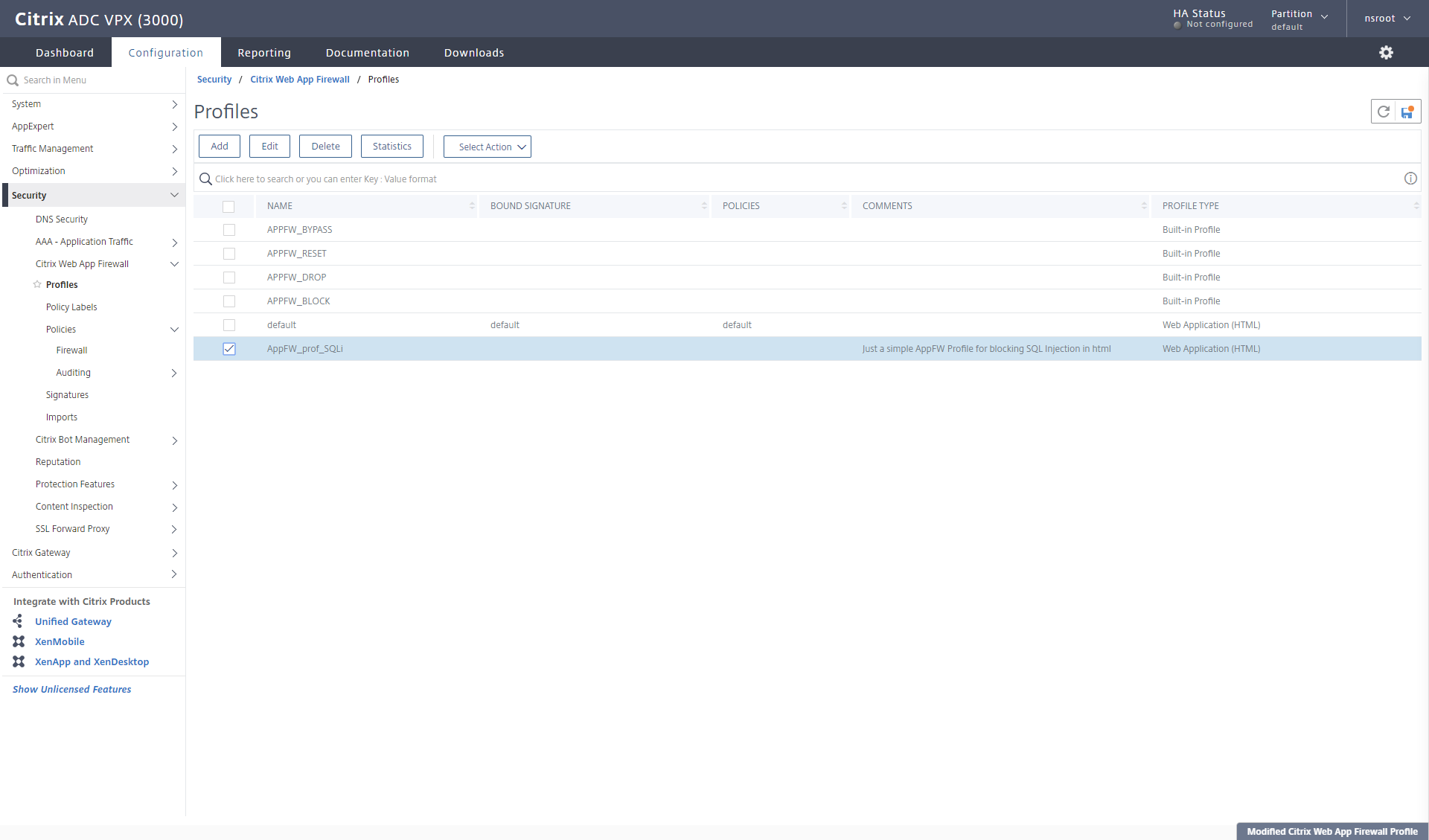Viewport: 1429px width, 840px height.
Task: Open Signatures in the sidebar
Action: [67, 395]
